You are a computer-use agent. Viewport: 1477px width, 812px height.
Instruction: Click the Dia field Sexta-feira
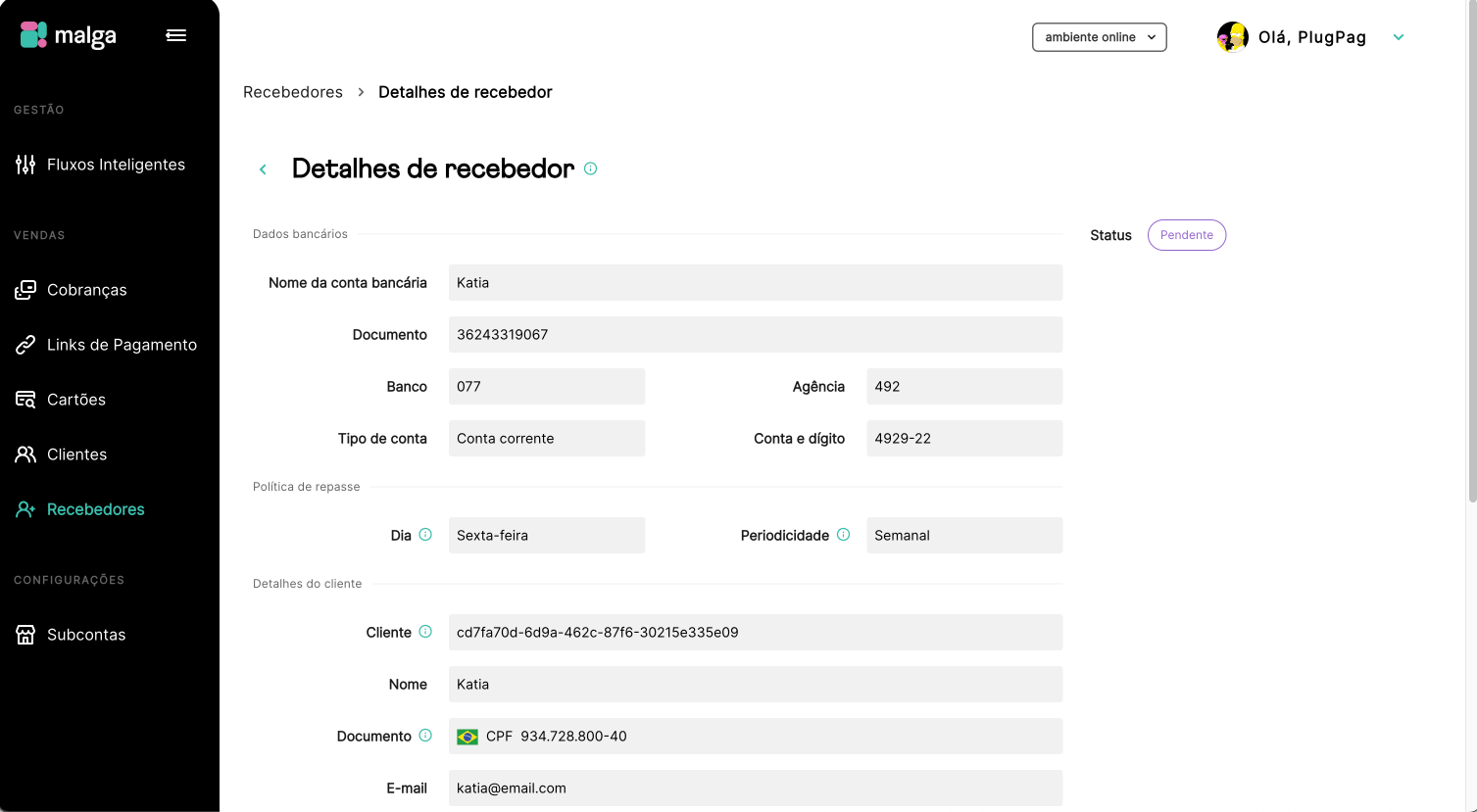point(547,535)
